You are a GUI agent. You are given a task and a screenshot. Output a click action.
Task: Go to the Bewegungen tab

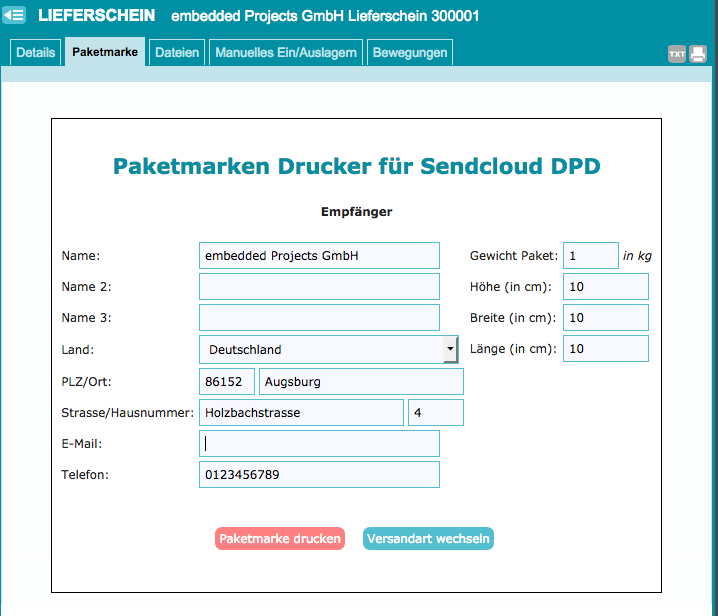[x=410, y=53]
